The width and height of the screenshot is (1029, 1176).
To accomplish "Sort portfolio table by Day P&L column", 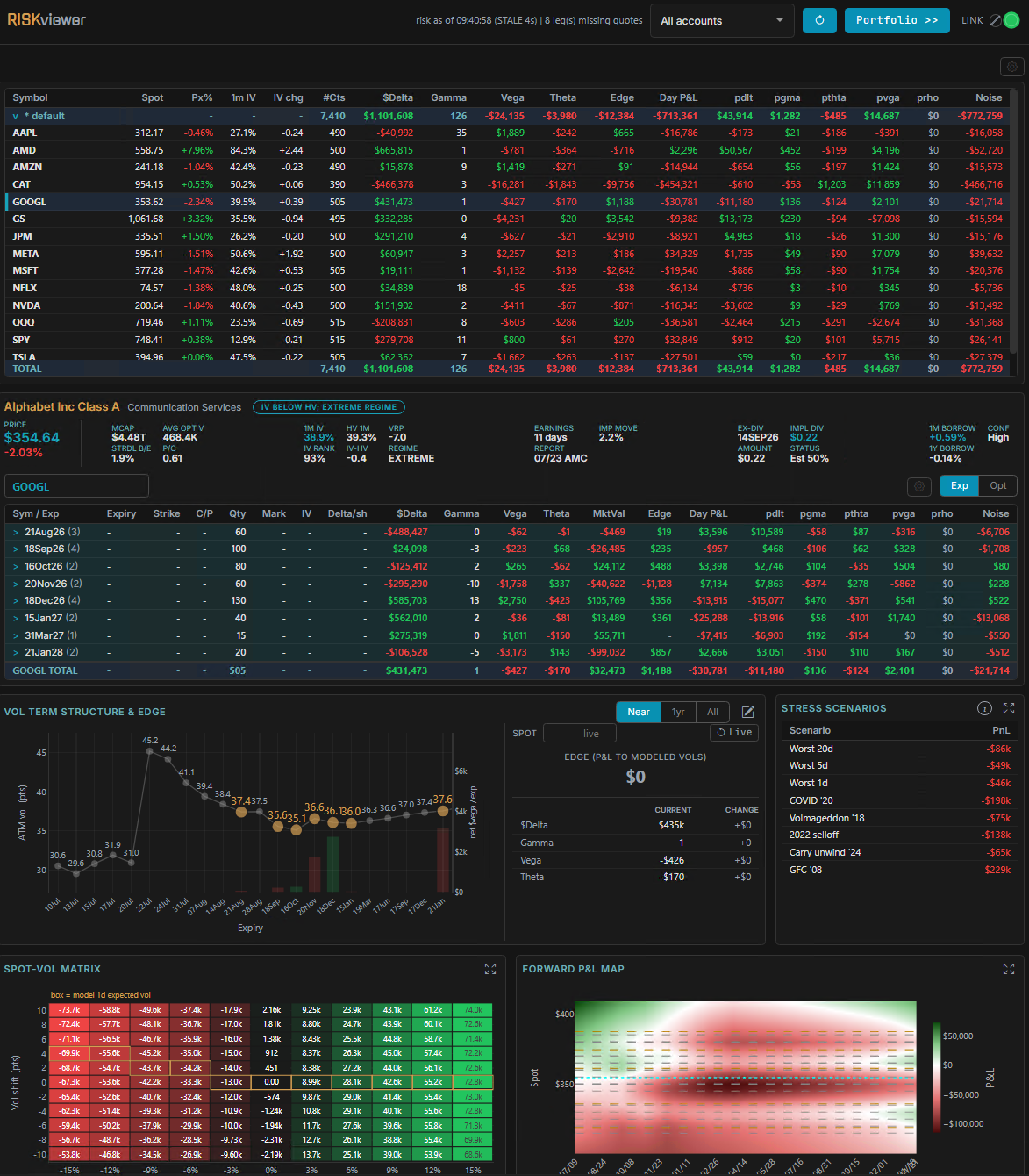I will (678, 97).
